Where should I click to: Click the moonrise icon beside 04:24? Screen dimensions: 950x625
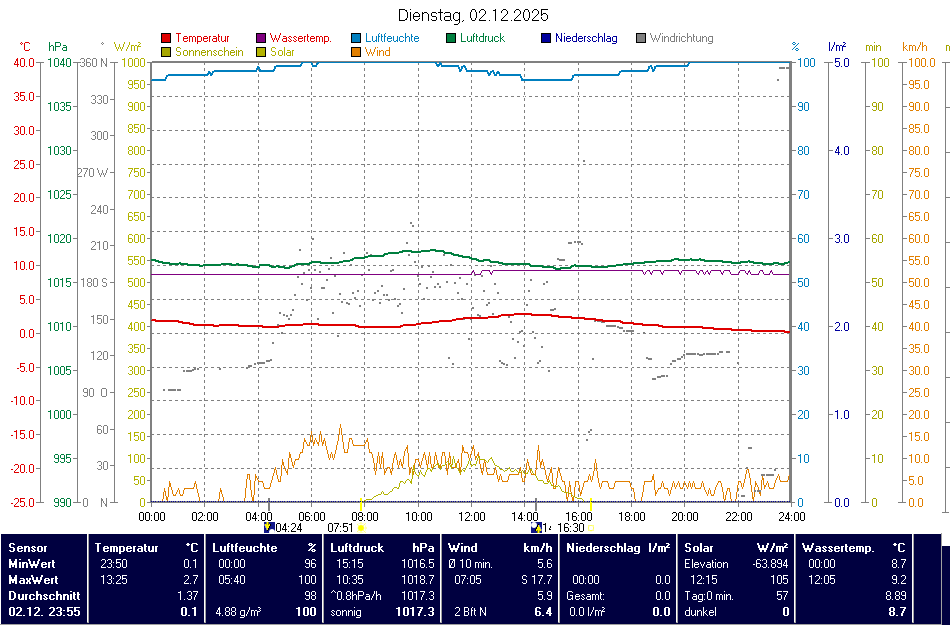(267, 527)
